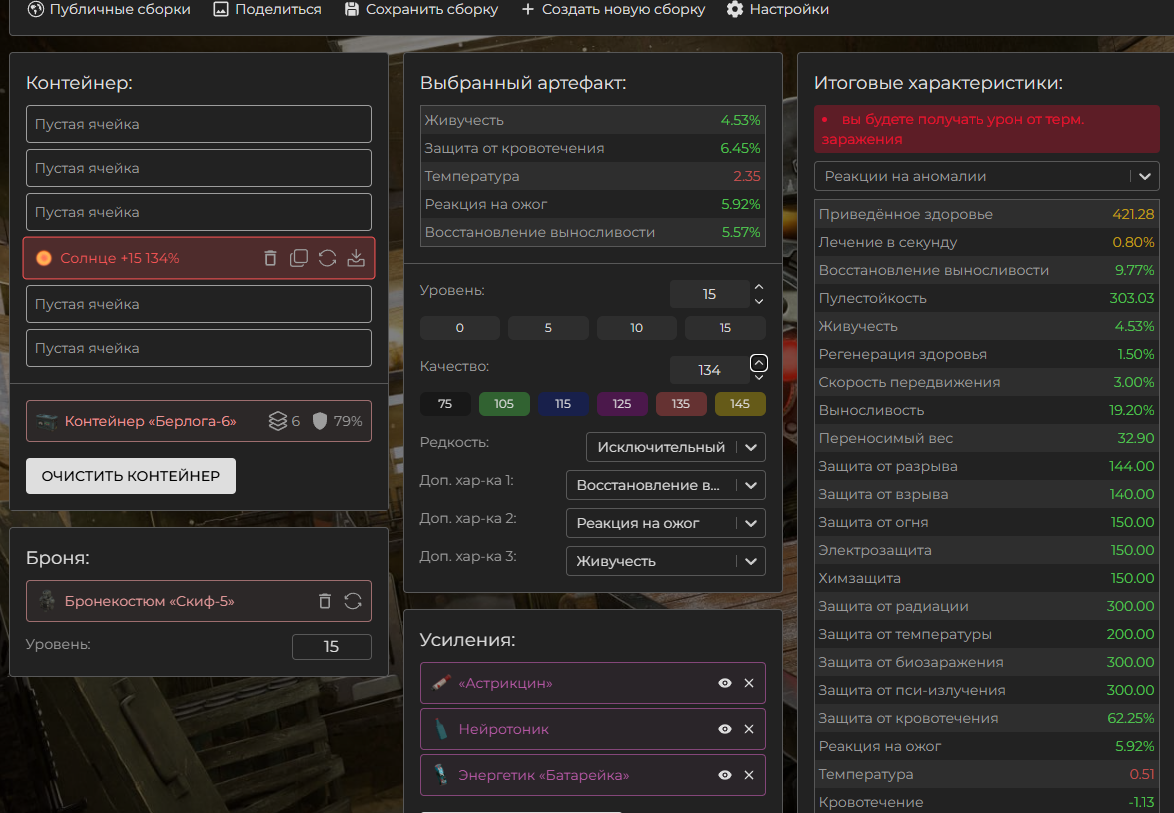This screenshot has width=1174, height=813.
Task: Select purple quality preset 125
Action: 621,404
